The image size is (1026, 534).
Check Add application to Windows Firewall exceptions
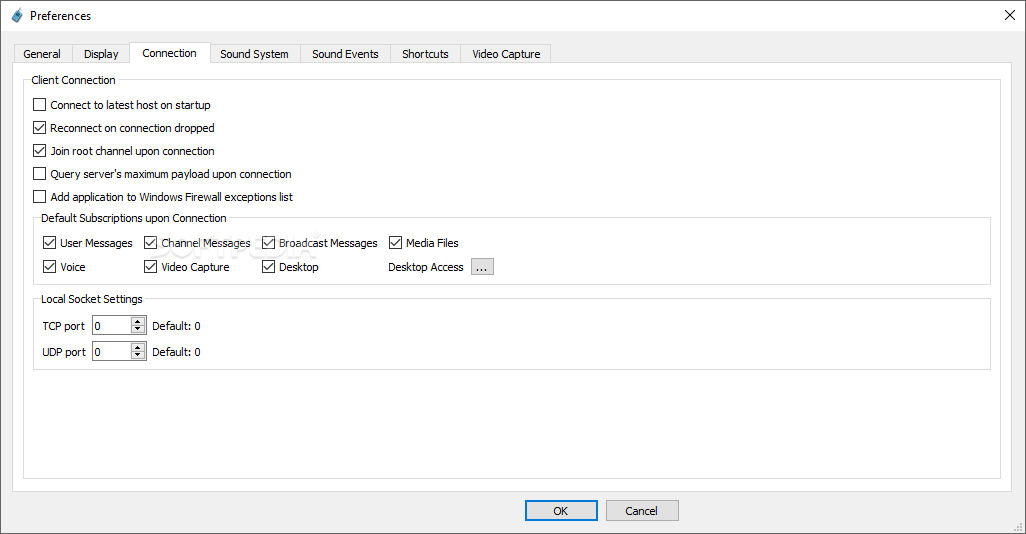pyautogui.click(x=40, y=196)
